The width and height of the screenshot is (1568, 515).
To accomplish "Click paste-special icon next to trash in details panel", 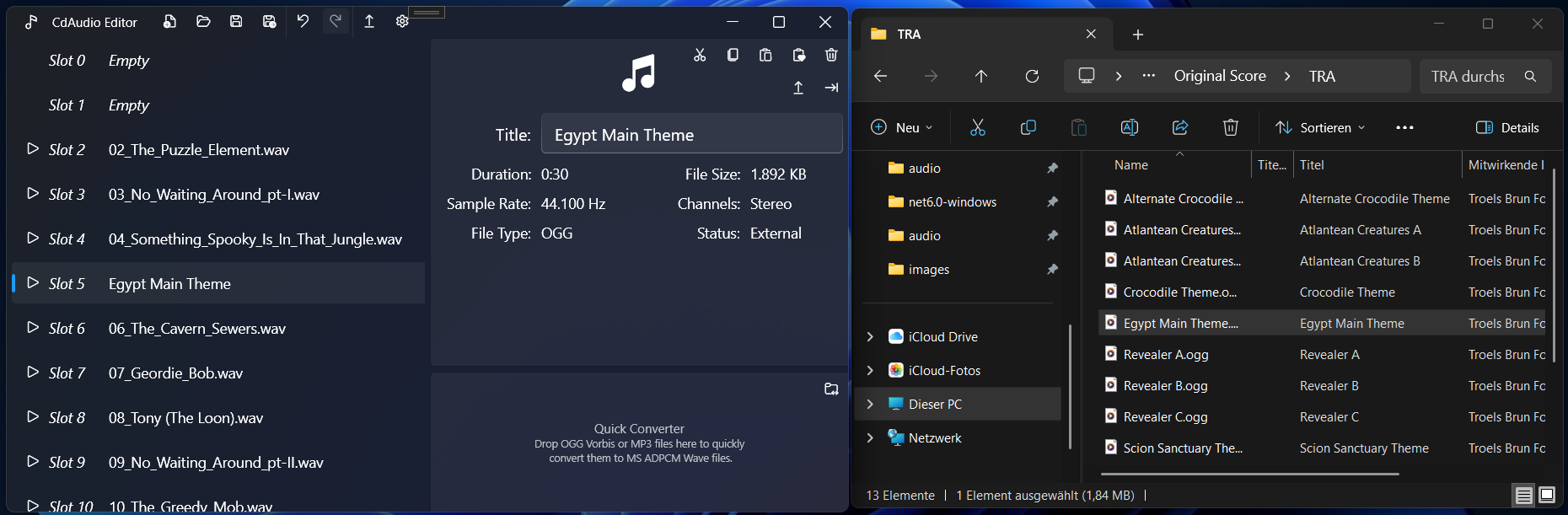I will click(x=798, y=55).
